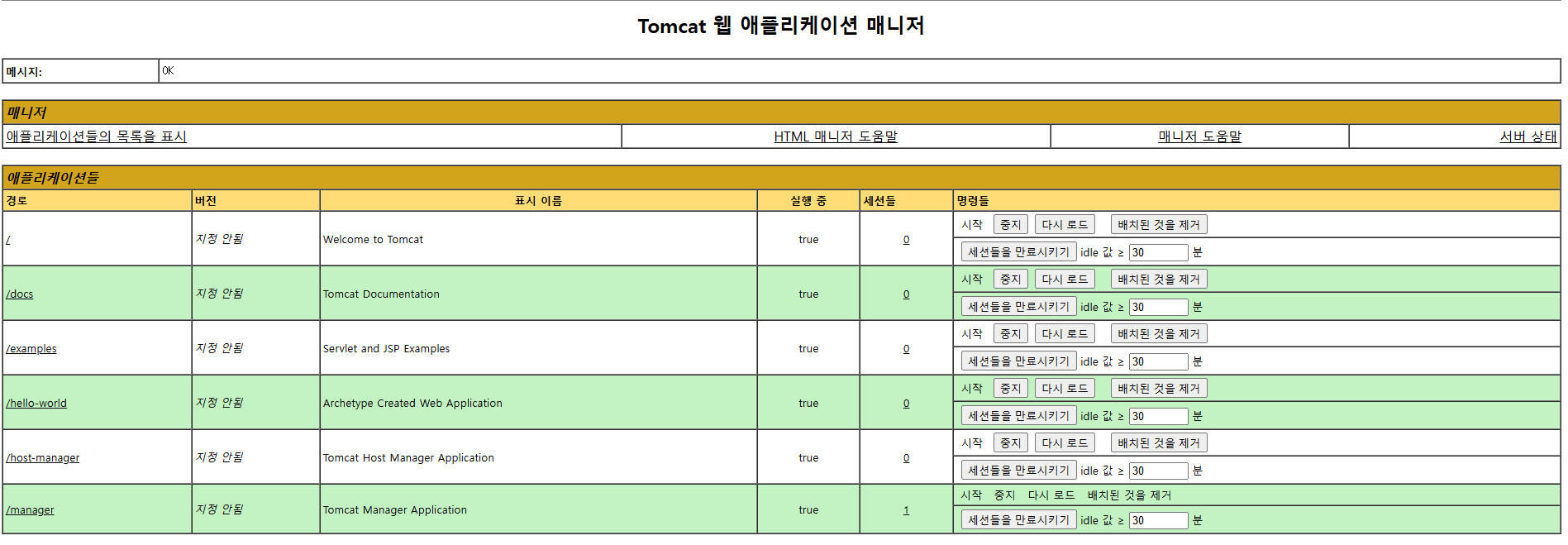The width and height of the screenshot is (1568, 545).
Task: Click the sessions count 0 for /host-manager
Action: [x=906, y=458]
